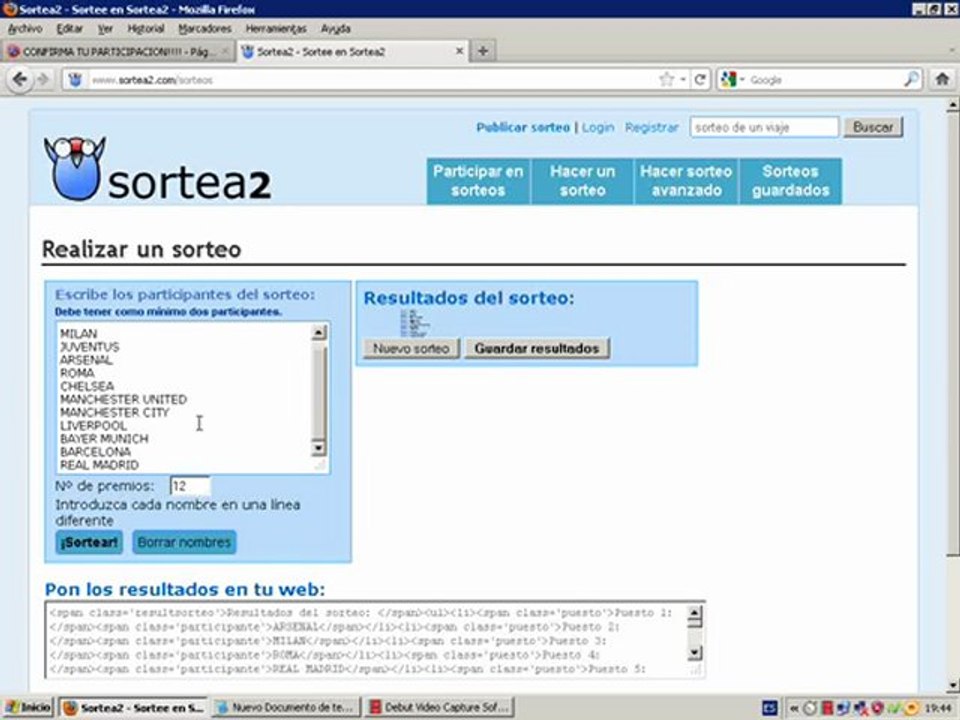Image resolution: width=960 pixels, height=720 pixels.
Task: Open the Herramientas menu
Action: coord(276,29)
